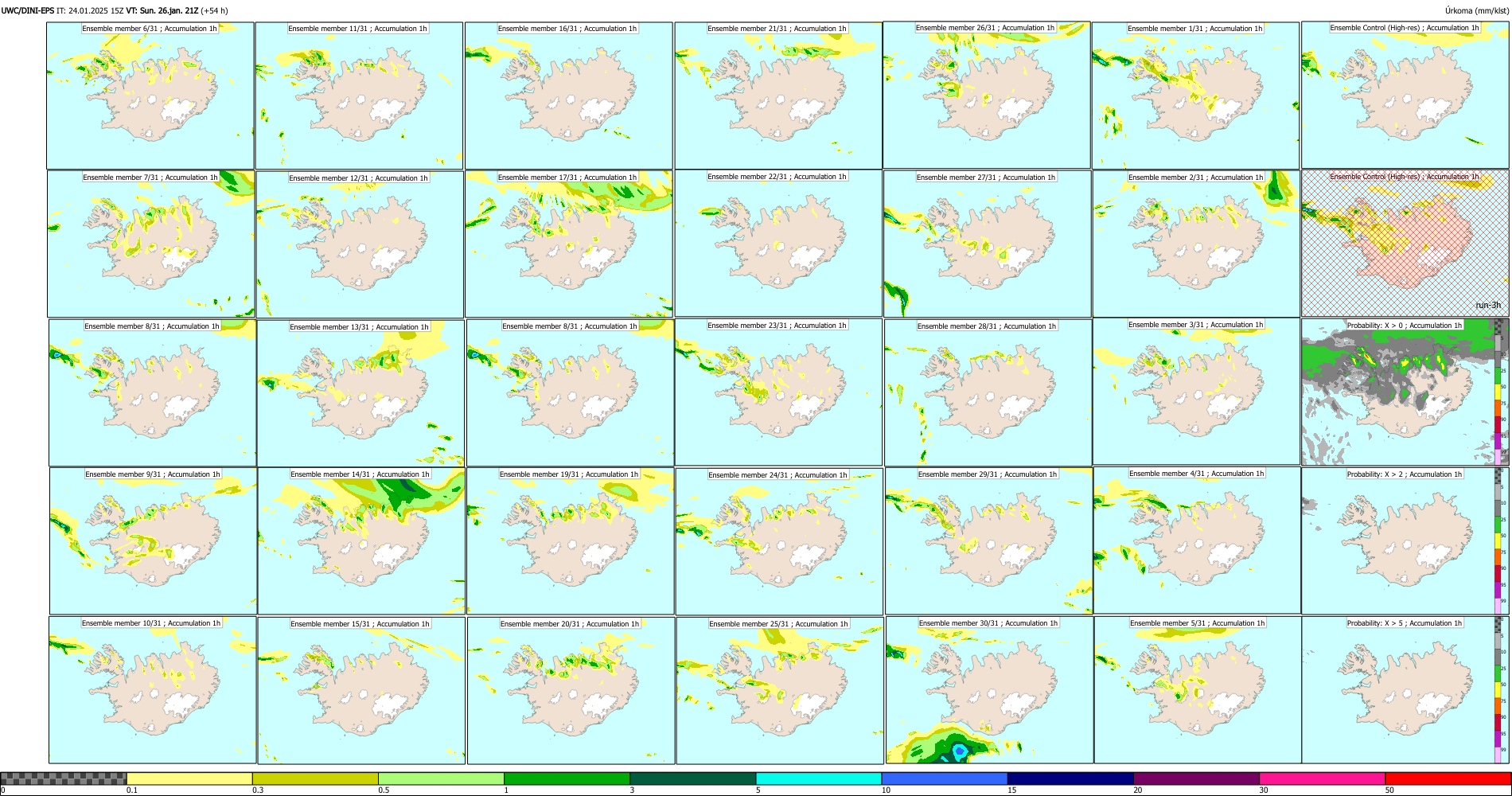
Task: Select the Ensemble member 16/31 precipitation map
Action: pyautogui.click(x=568, y=96)
